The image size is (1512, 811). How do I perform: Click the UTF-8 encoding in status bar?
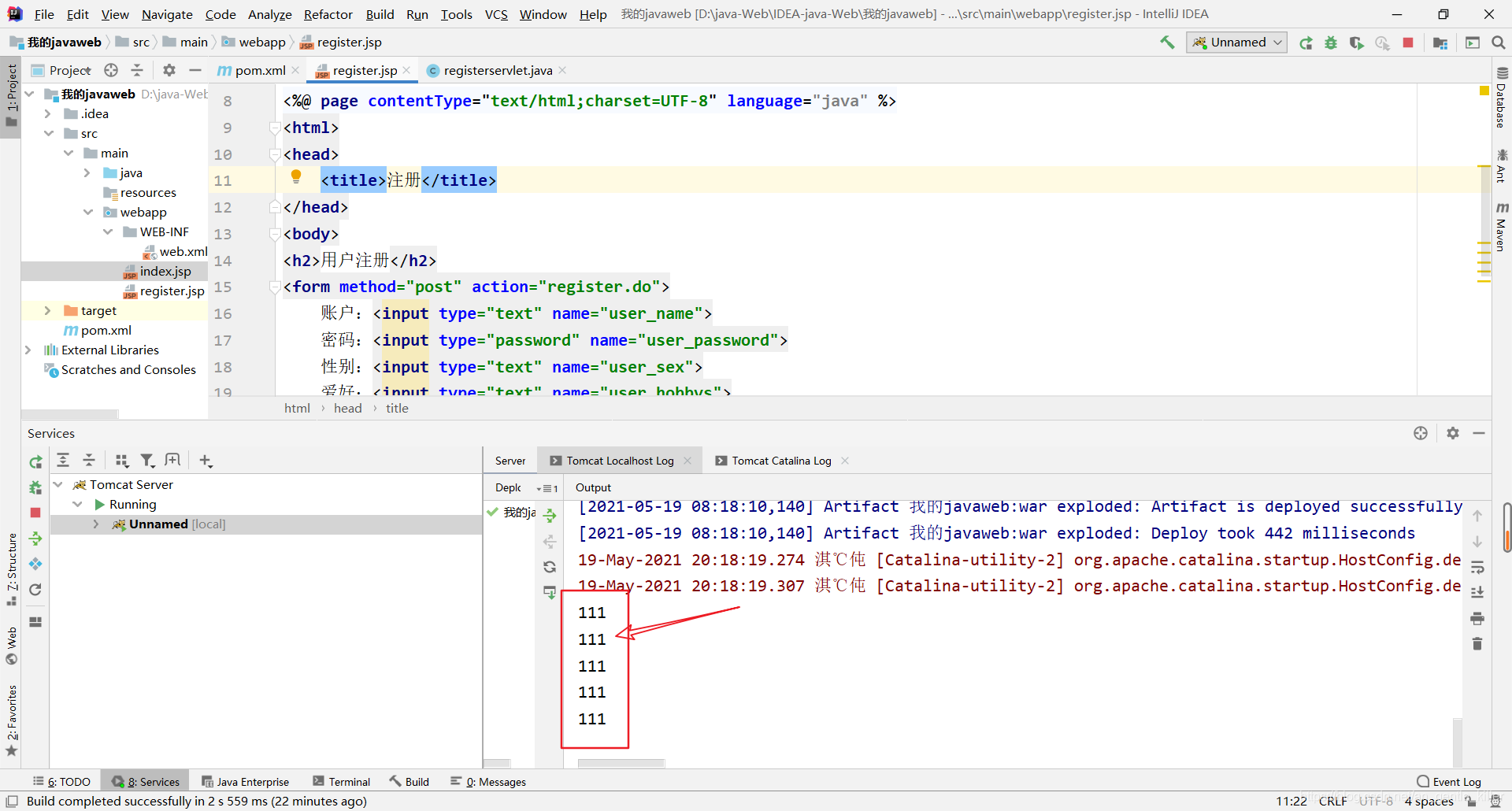[1376, 801]
